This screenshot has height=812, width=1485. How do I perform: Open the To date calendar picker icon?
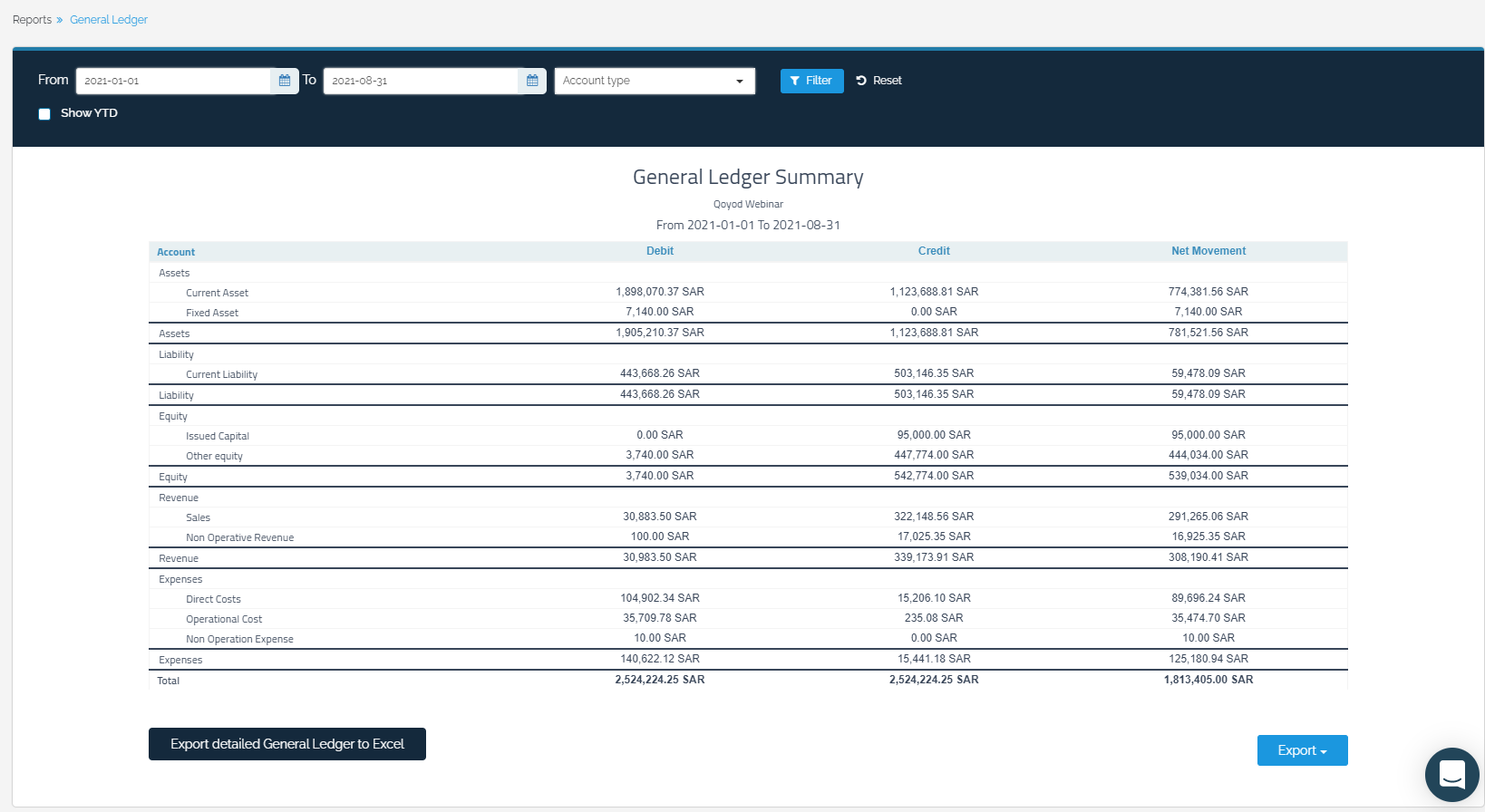point(532,81)
